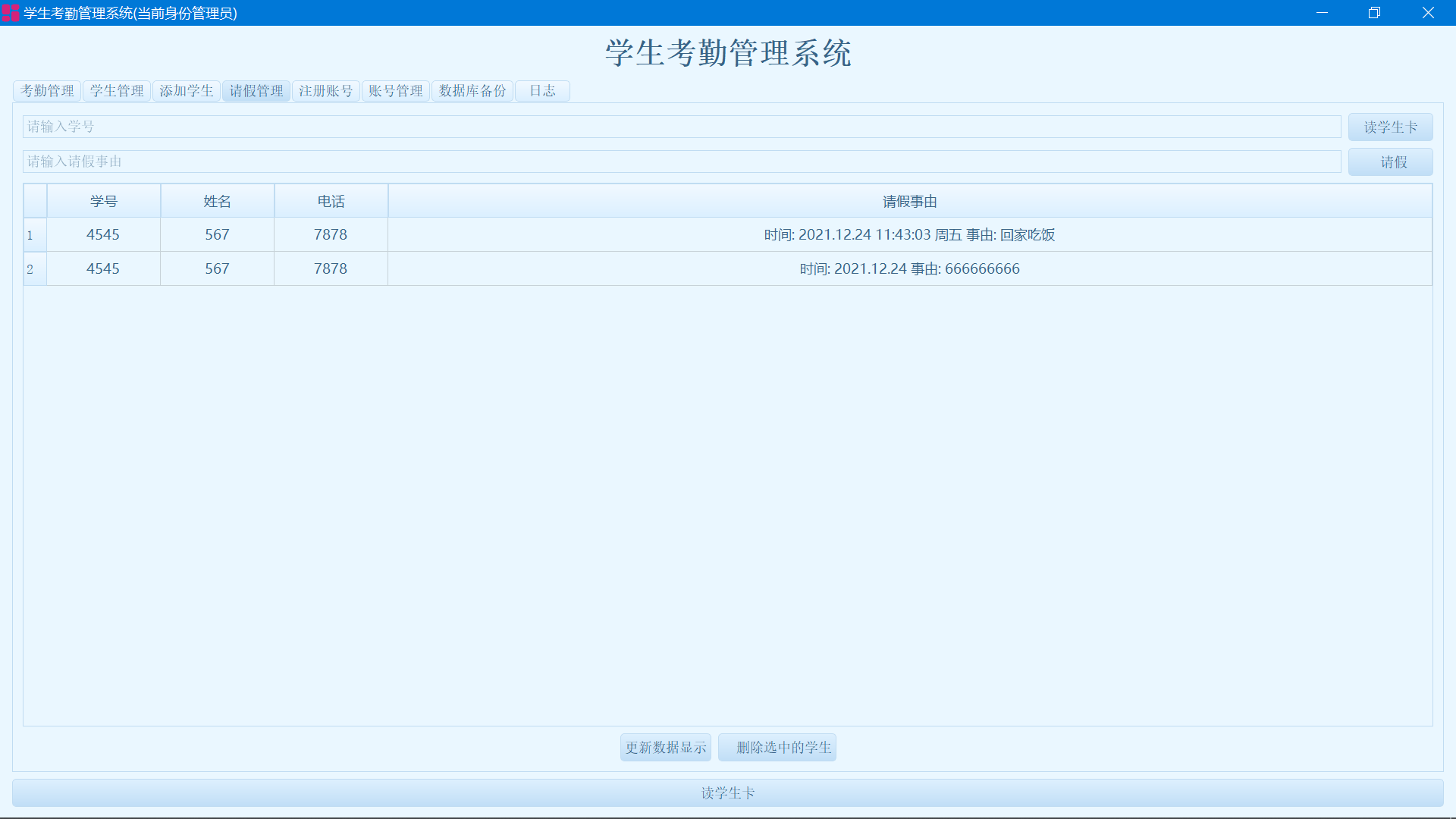The image size is (1456, 819).
Task: Open the 添加学生 tab
Action: (x=187, y=91)
